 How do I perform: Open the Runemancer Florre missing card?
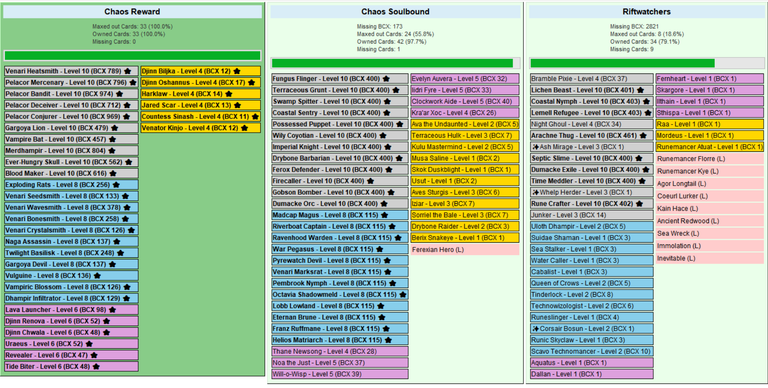710,159
